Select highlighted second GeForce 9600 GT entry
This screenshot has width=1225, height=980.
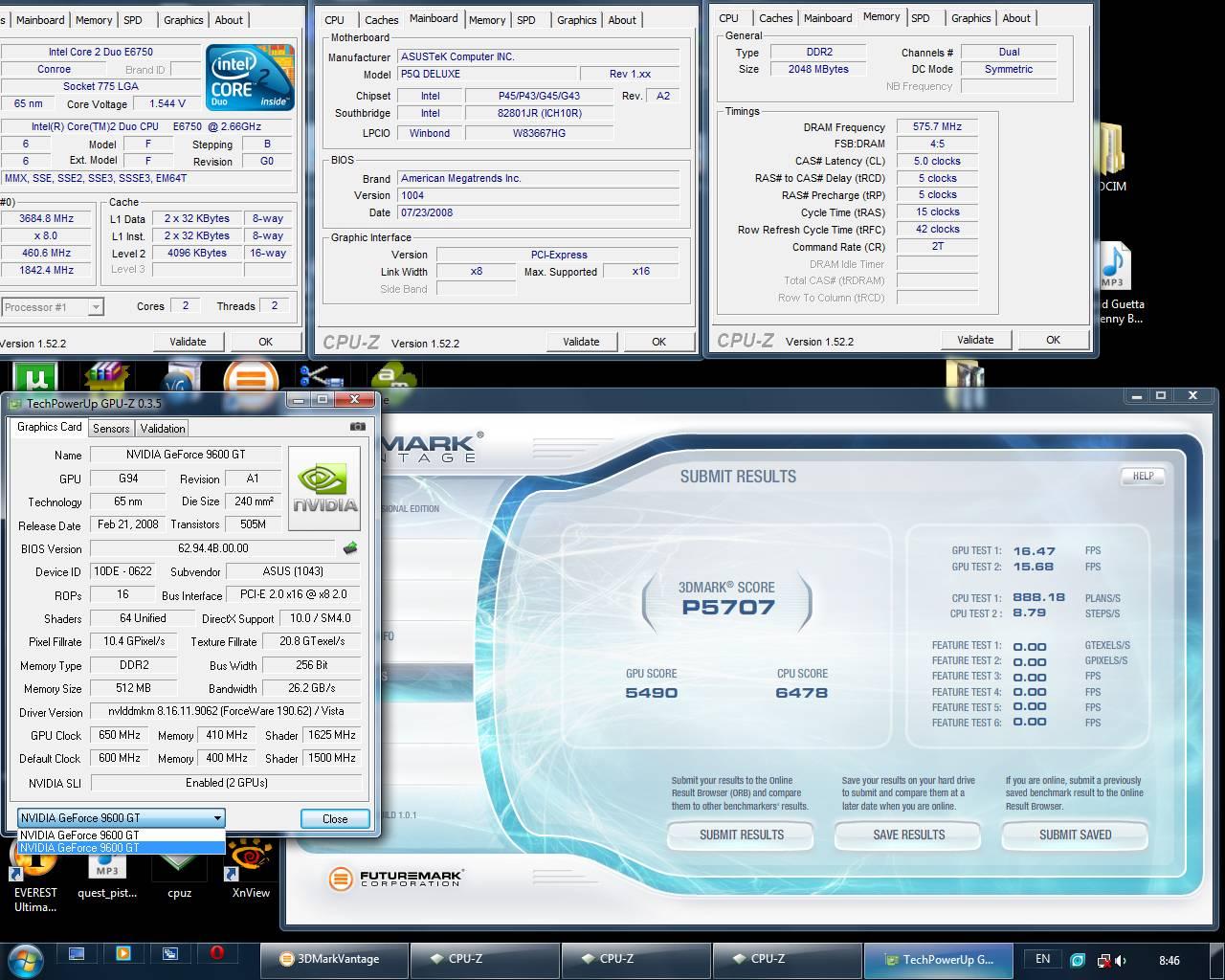[x=122, y=848]
